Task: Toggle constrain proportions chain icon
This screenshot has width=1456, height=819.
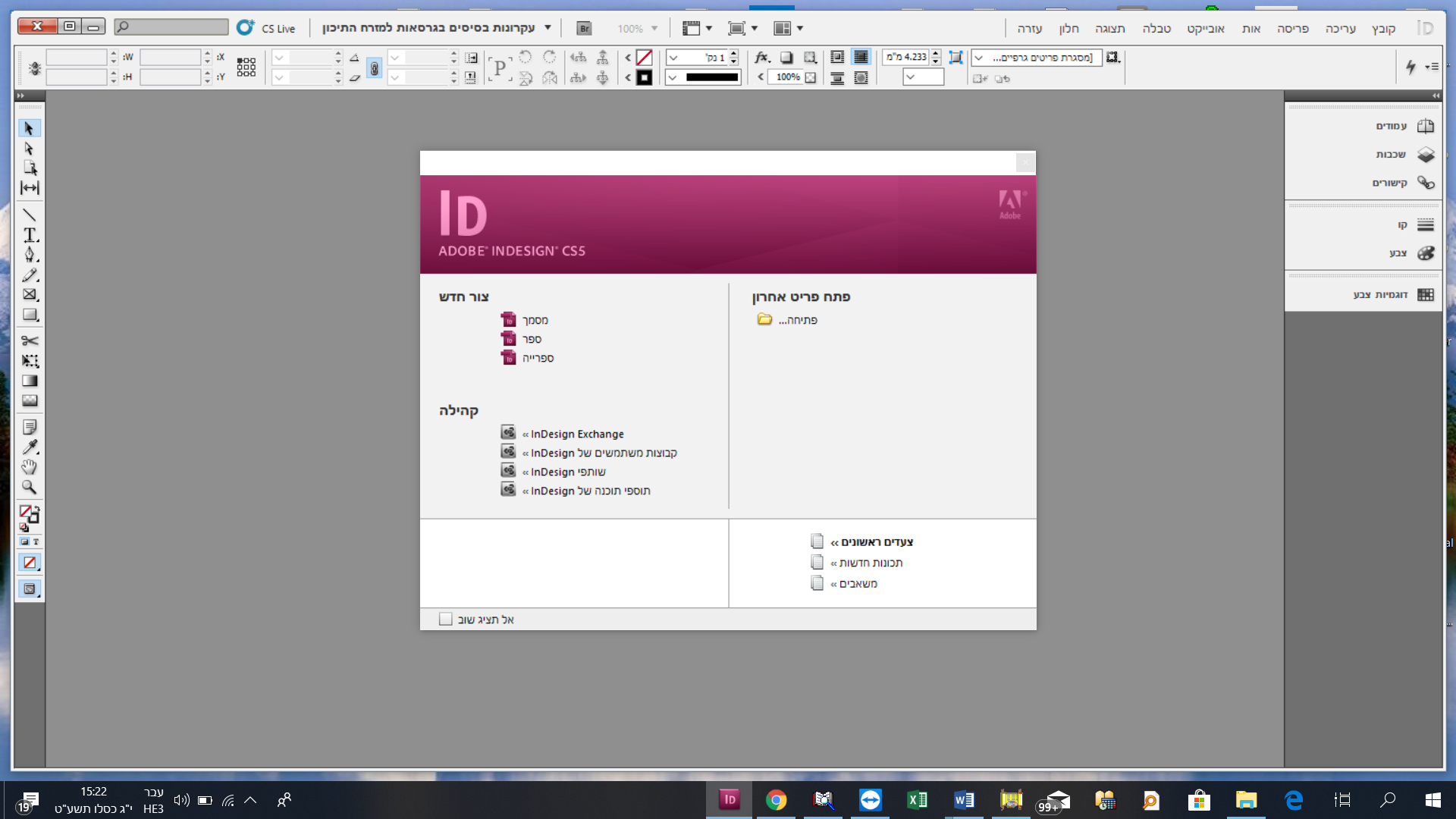Action: 374,67
